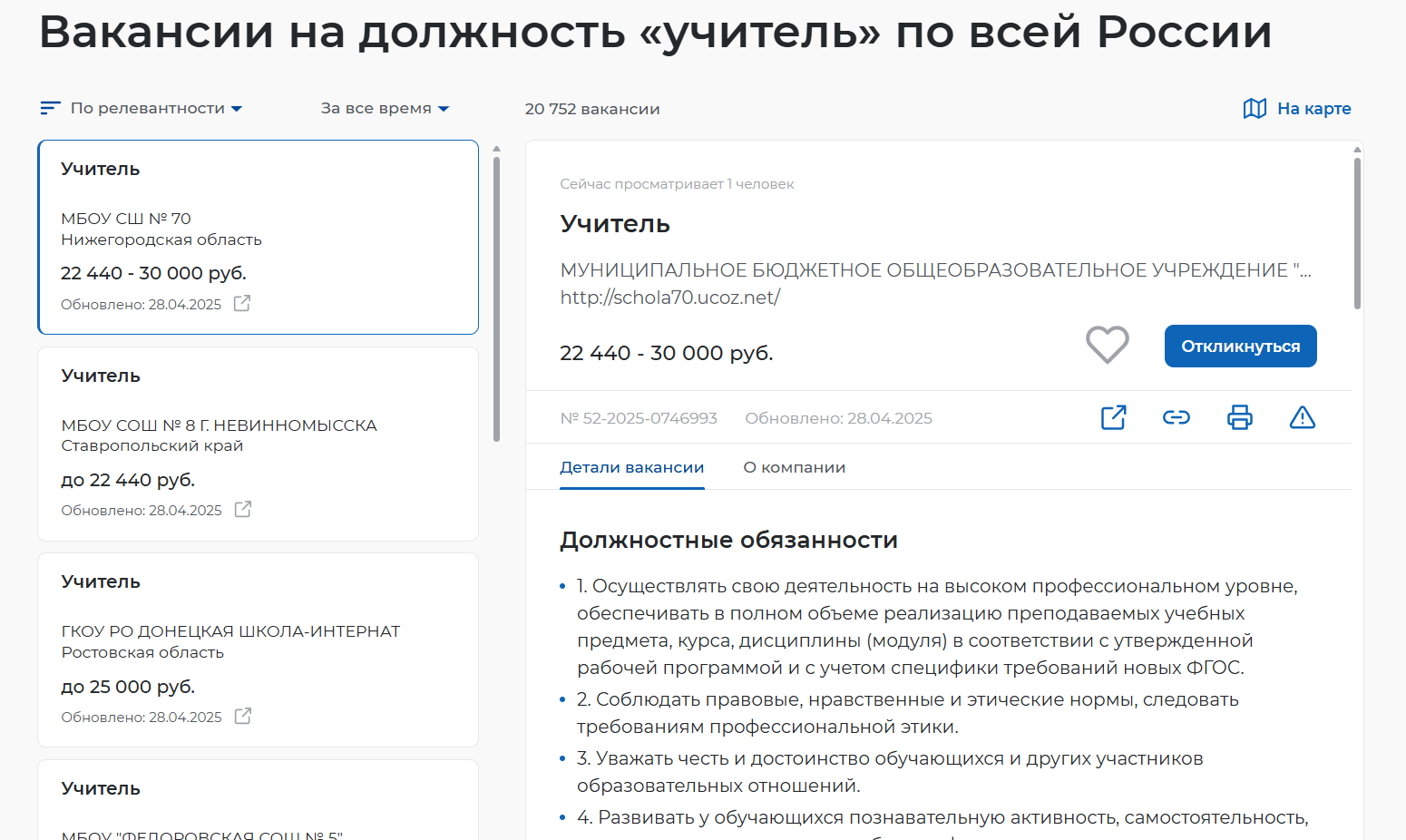Select the Донецкая школа-интернат vacancy card
1406x840 pixels.
pyautogui.click(x=259, y=650)
